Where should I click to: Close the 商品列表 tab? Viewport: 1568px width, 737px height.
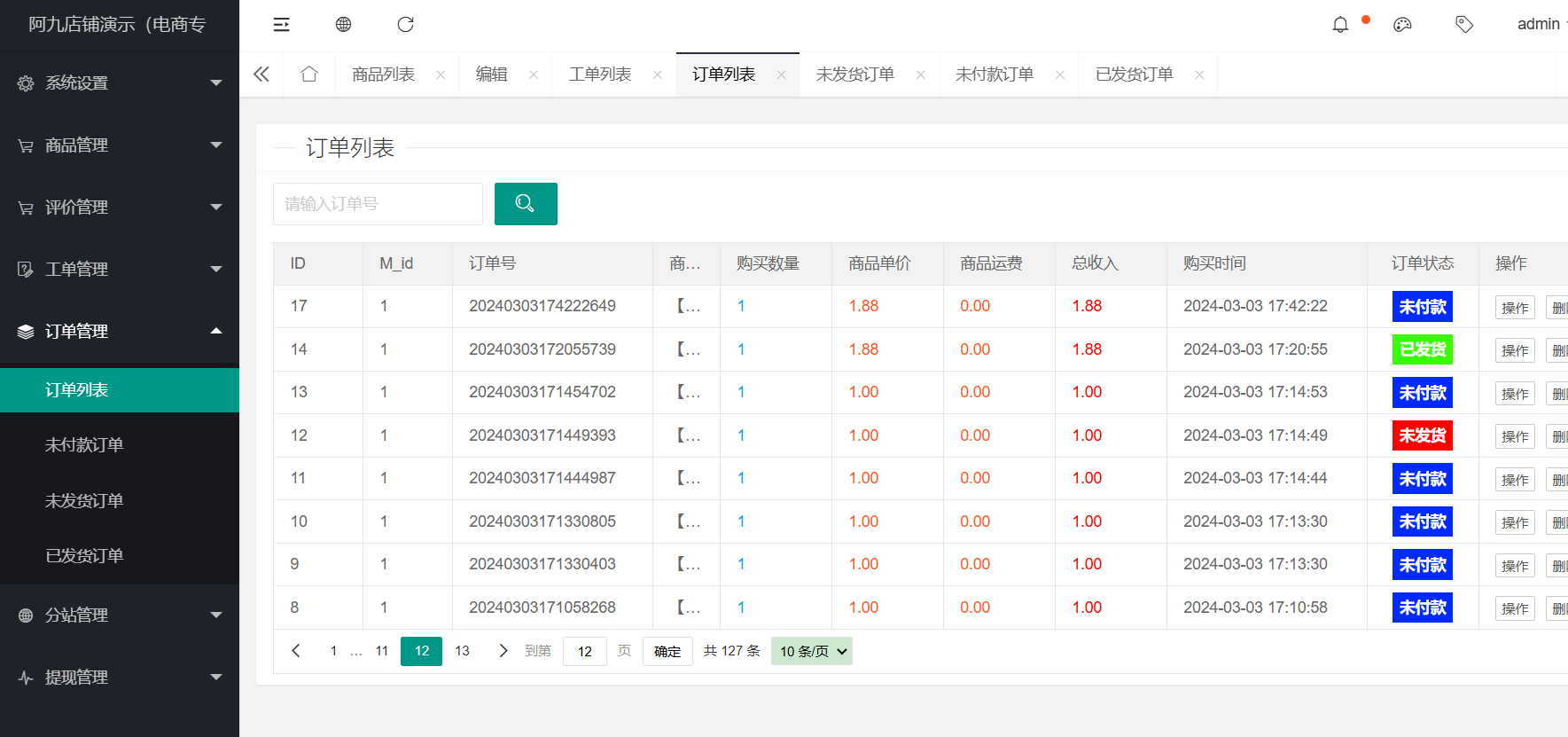tap(441, 75)
